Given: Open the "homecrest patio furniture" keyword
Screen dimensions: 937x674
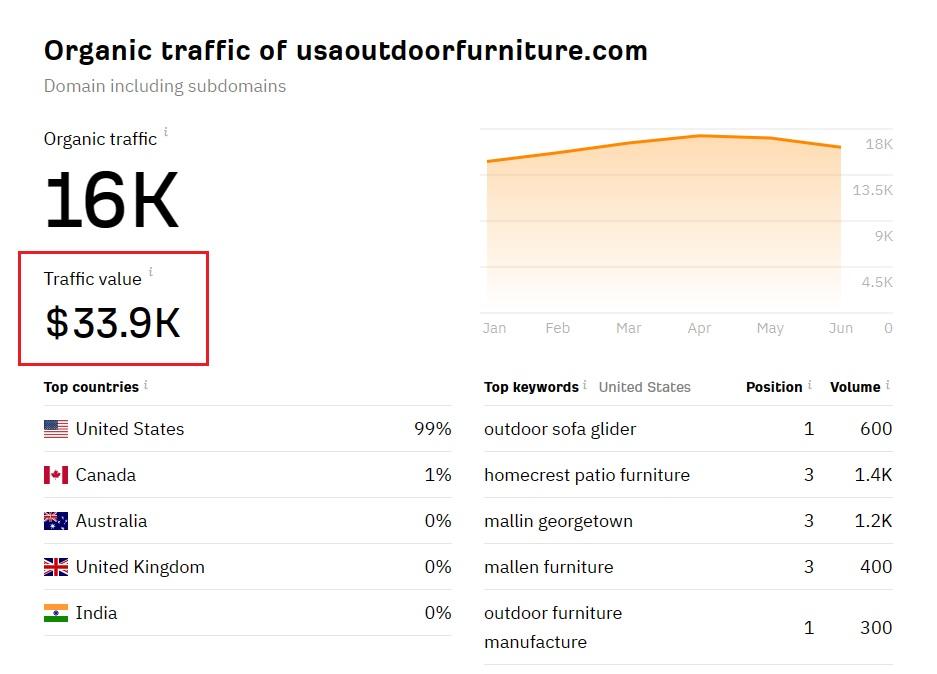Looking at the screenshot, I should tap(587, 475).
